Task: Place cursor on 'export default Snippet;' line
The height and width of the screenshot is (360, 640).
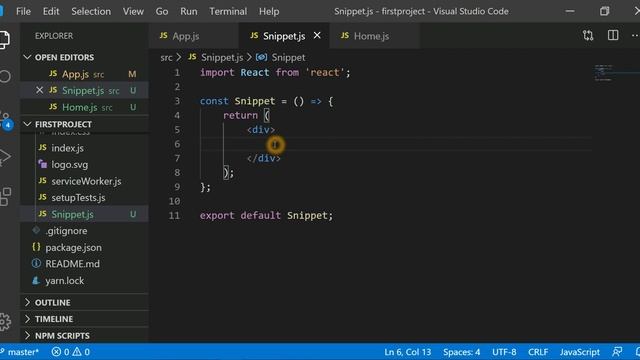Action: click(x=266, y=215)
